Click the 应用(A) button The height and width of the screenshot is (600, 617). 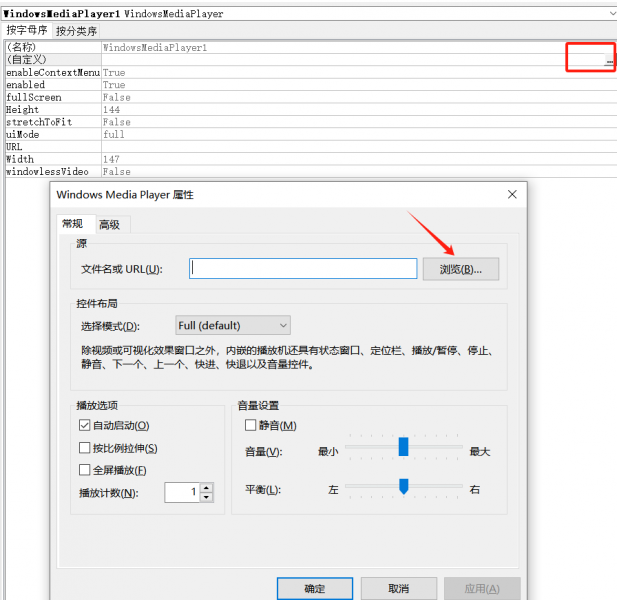coord(482,589)
